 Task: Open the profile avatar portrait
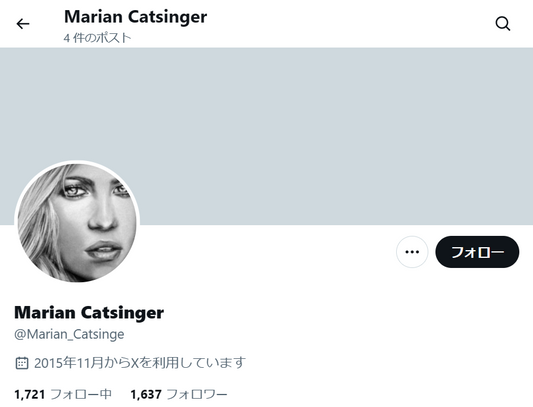77,223
